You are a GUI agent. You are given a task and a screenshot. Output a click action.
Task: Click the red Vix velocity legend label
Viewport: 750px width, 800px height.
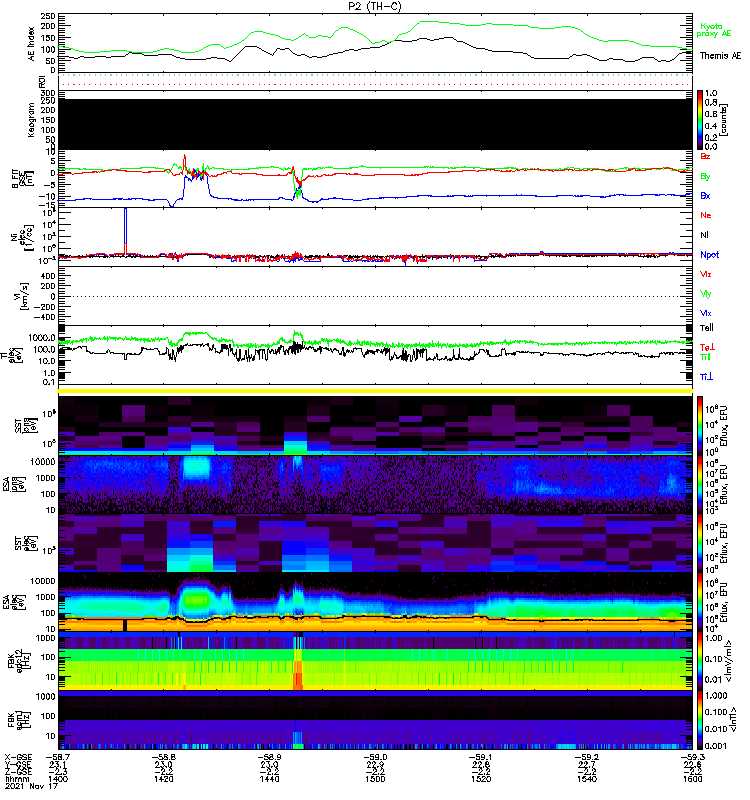tap(706, 274)
